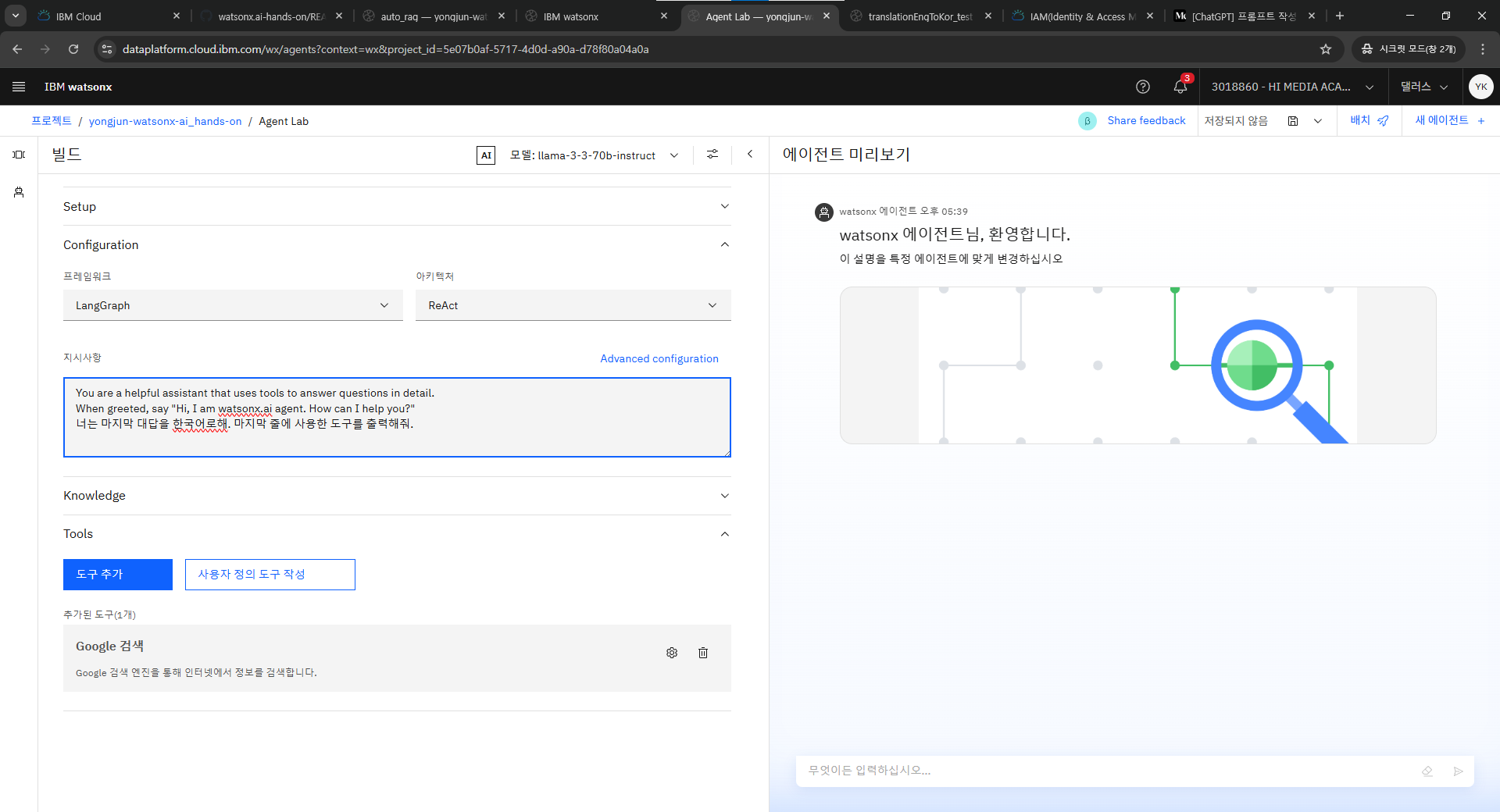
Task: Collapse the Tools section
Action: click(397, 534)
